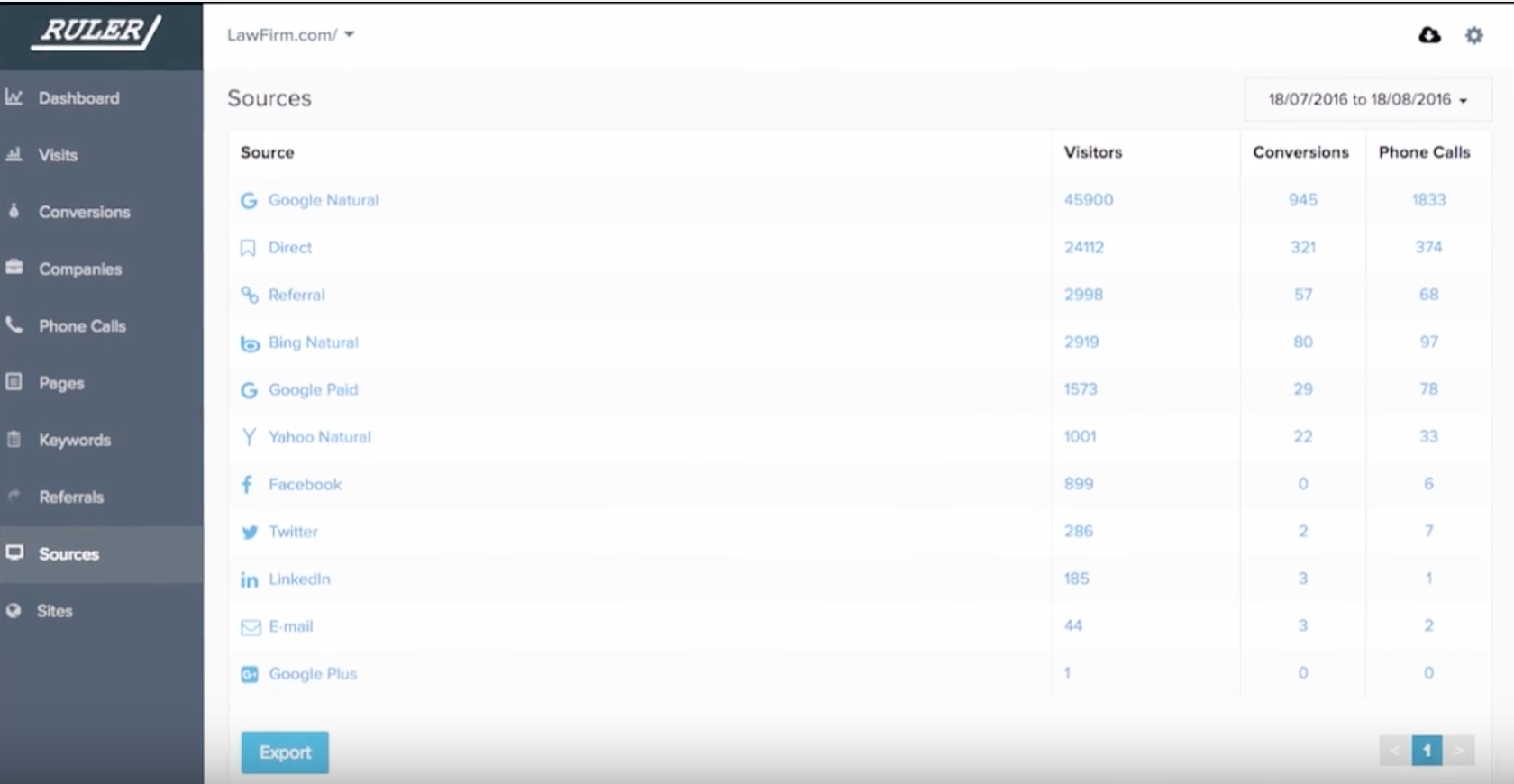This screenshot has height=784, width=1514.
Task: Click visitors value 2919
Action: [x=1081, y=342]
